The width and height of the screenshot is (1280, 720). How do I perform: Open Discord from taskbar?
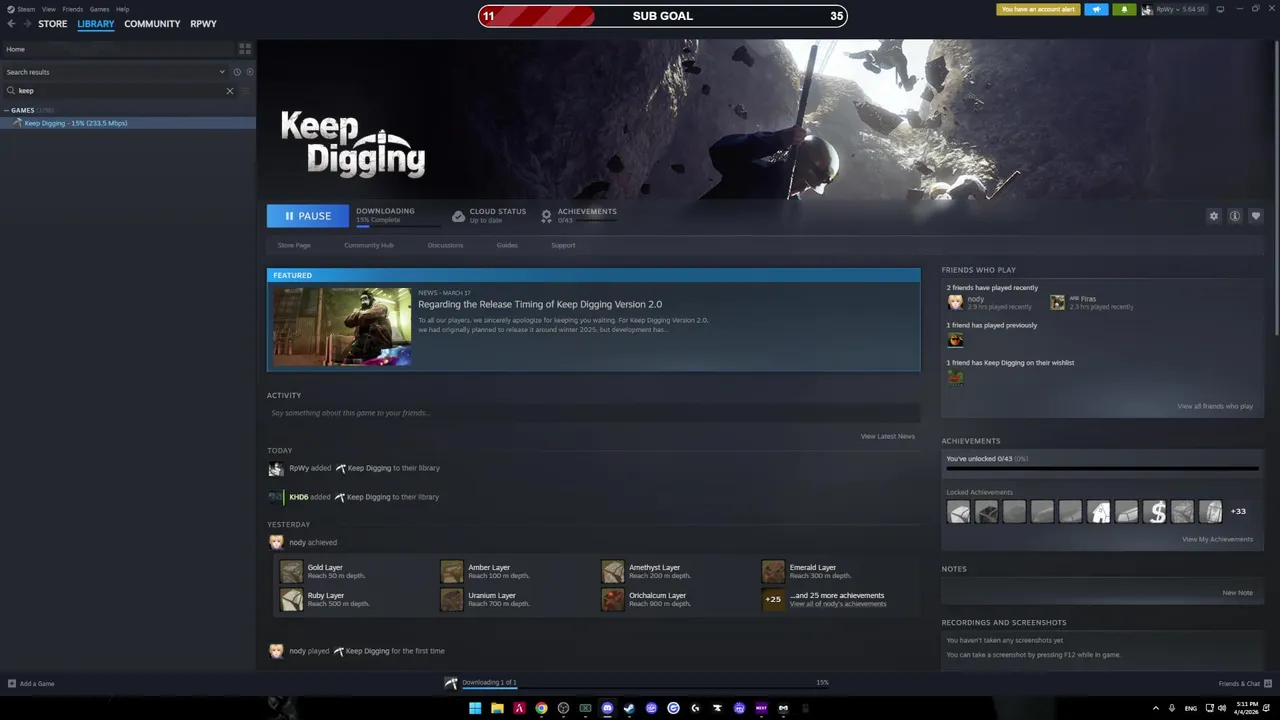coord(607,708)
